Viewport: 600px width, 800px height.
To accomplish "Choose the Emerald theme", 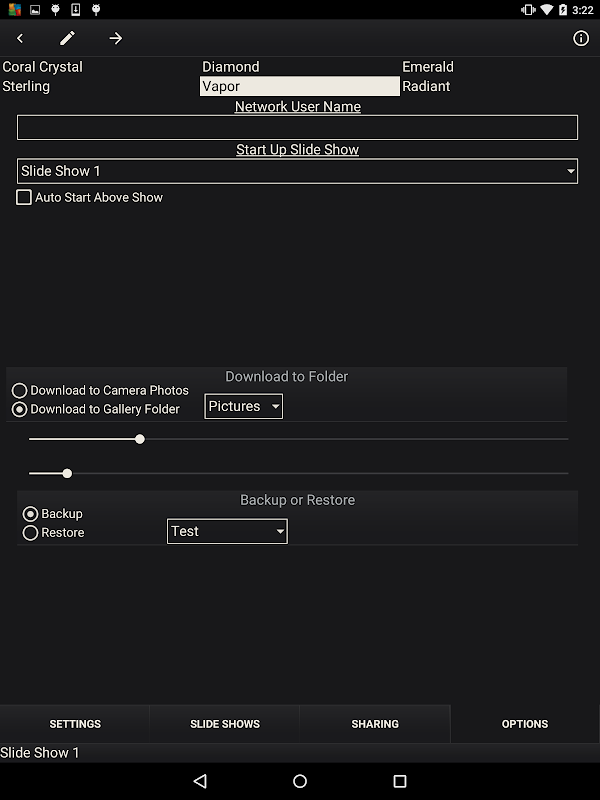I will [x=428, y=67].
